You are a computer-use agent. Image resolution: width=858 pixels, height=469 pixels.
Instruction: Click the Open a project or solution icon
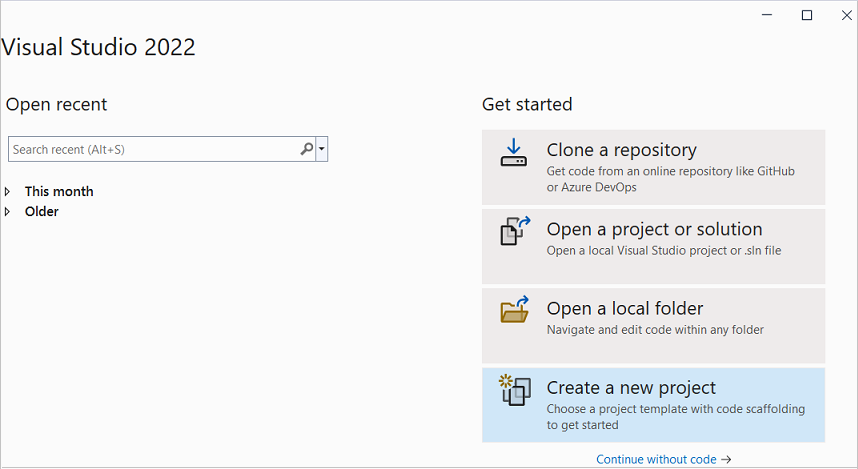pyautogui.click(x=514, y=231)
